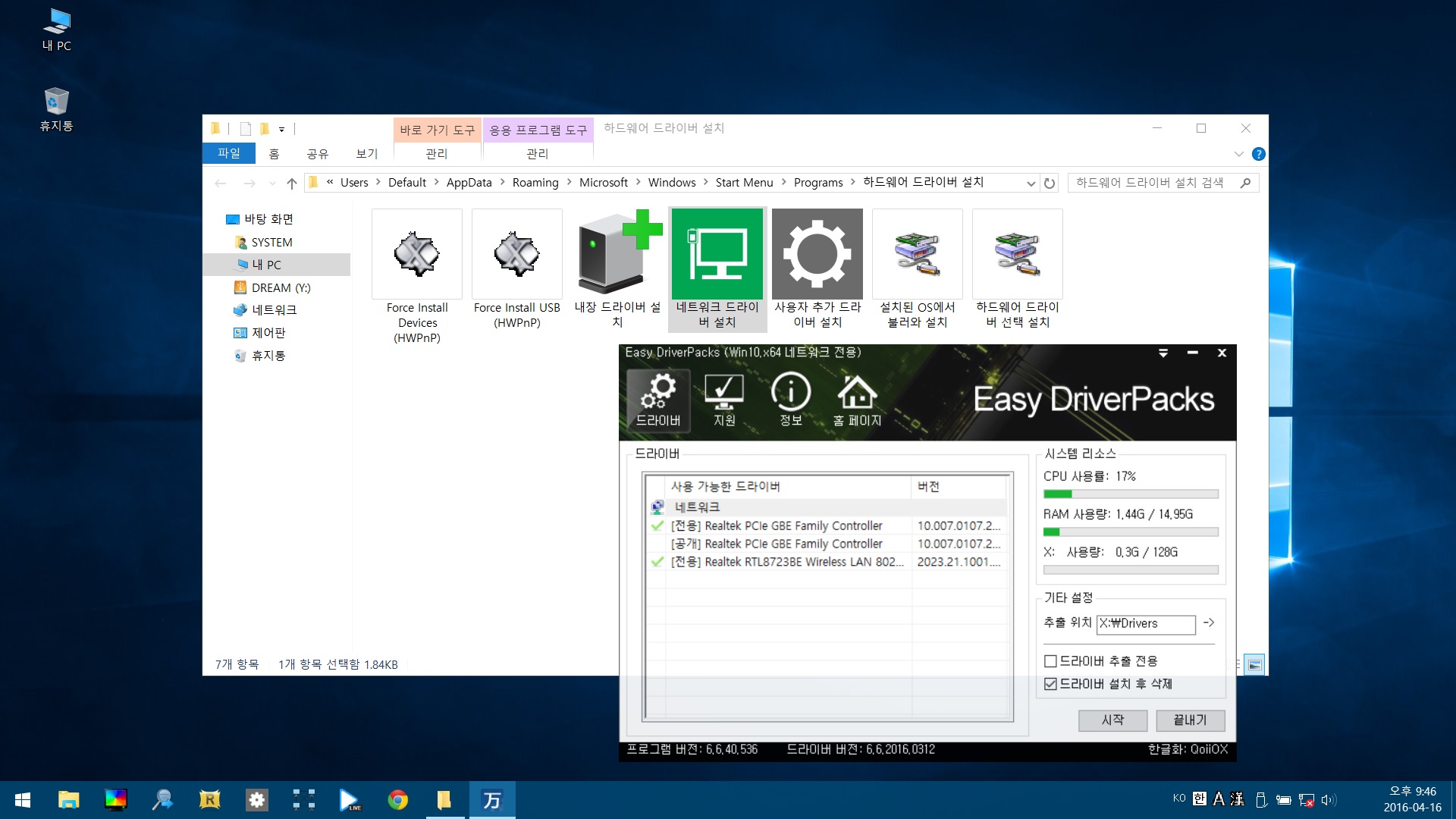Open the 휴지통 desktop icon
1456x819 pixels.
pyautogui.click(x=57, y=110)
